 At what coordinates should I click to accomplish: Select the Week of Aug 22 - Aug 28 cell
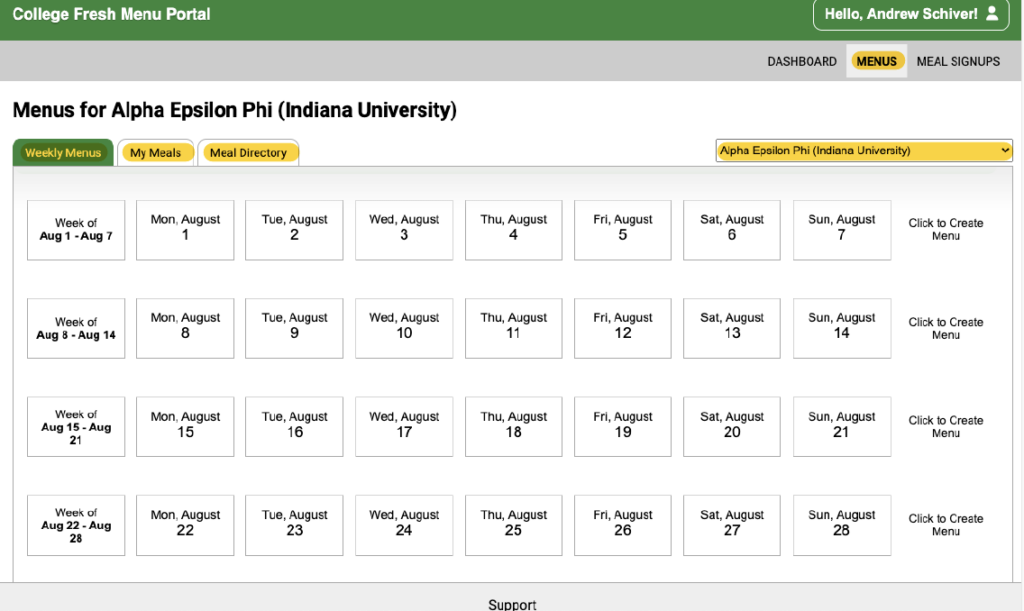pos(76,525)
